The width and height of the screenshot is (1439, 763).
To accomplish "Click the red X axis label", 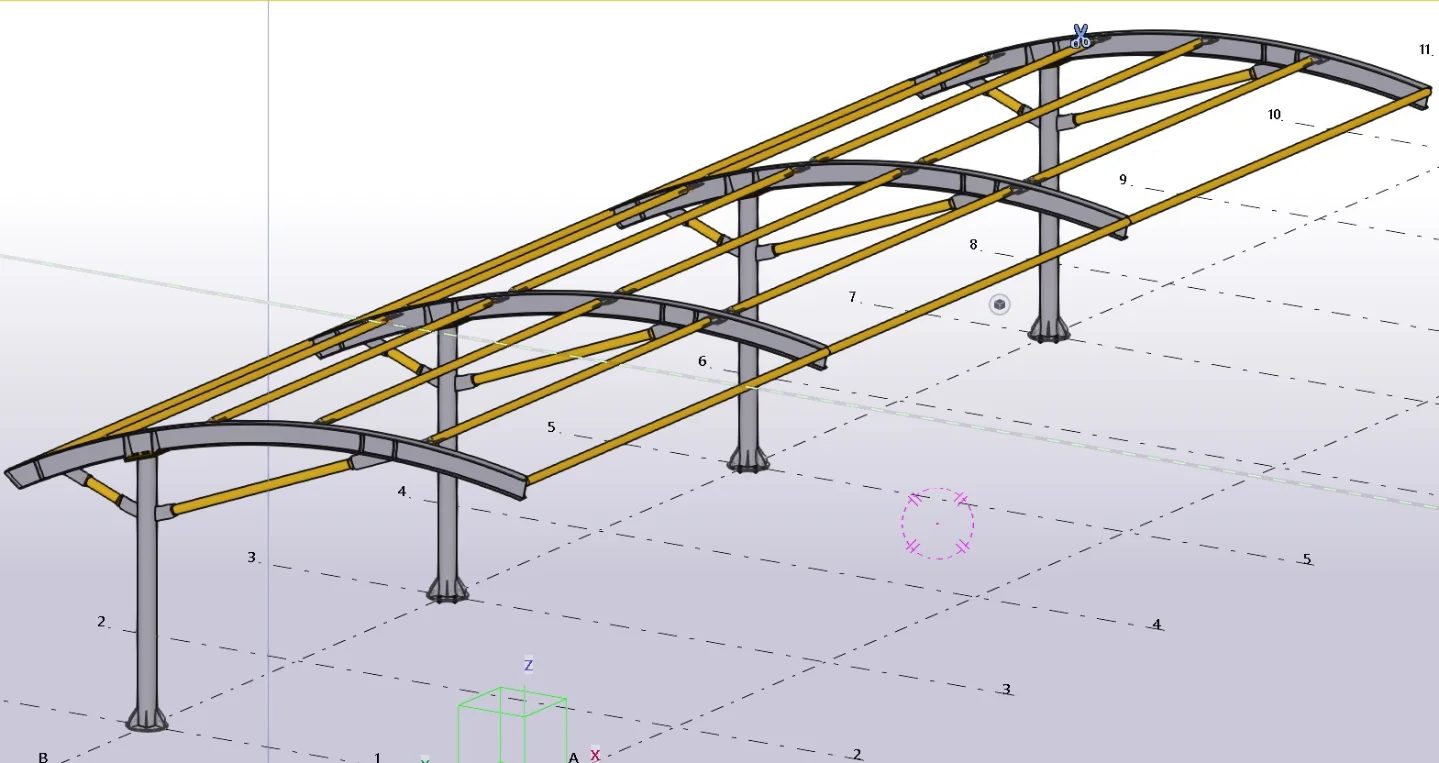I will [595, 755].
